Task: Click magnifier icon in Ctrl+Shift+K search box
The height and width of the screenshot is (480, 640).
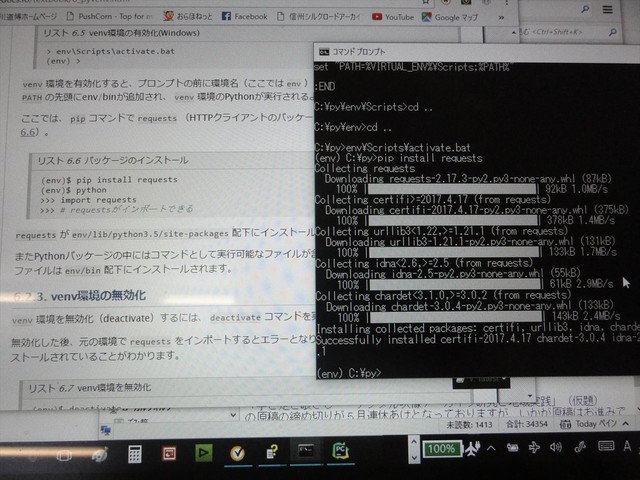Action: click(x=613, y=32)
